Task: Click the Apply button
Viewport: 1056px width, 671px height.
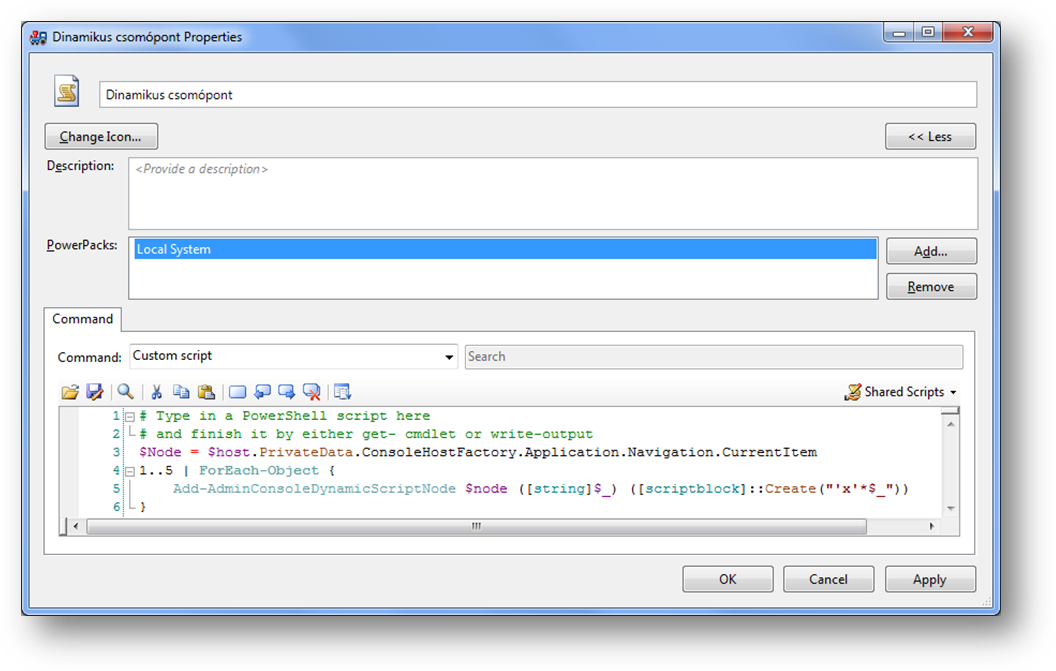Action: 929,579
